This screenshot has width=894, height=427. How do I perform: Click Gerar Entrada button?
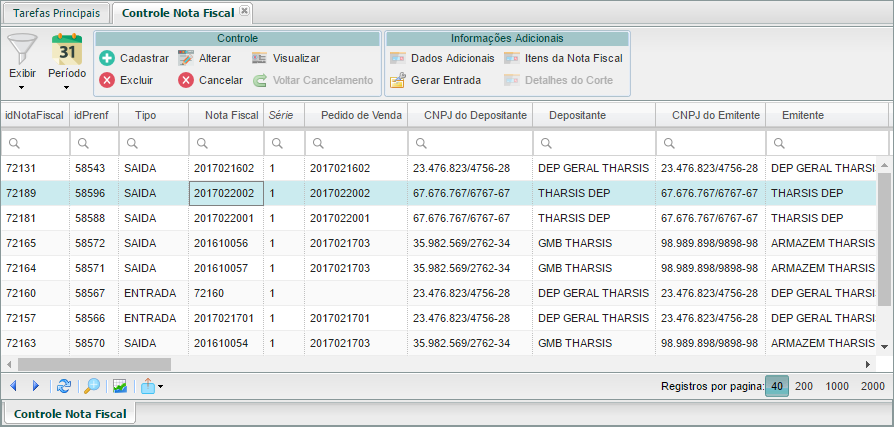(x=435, y=80)
